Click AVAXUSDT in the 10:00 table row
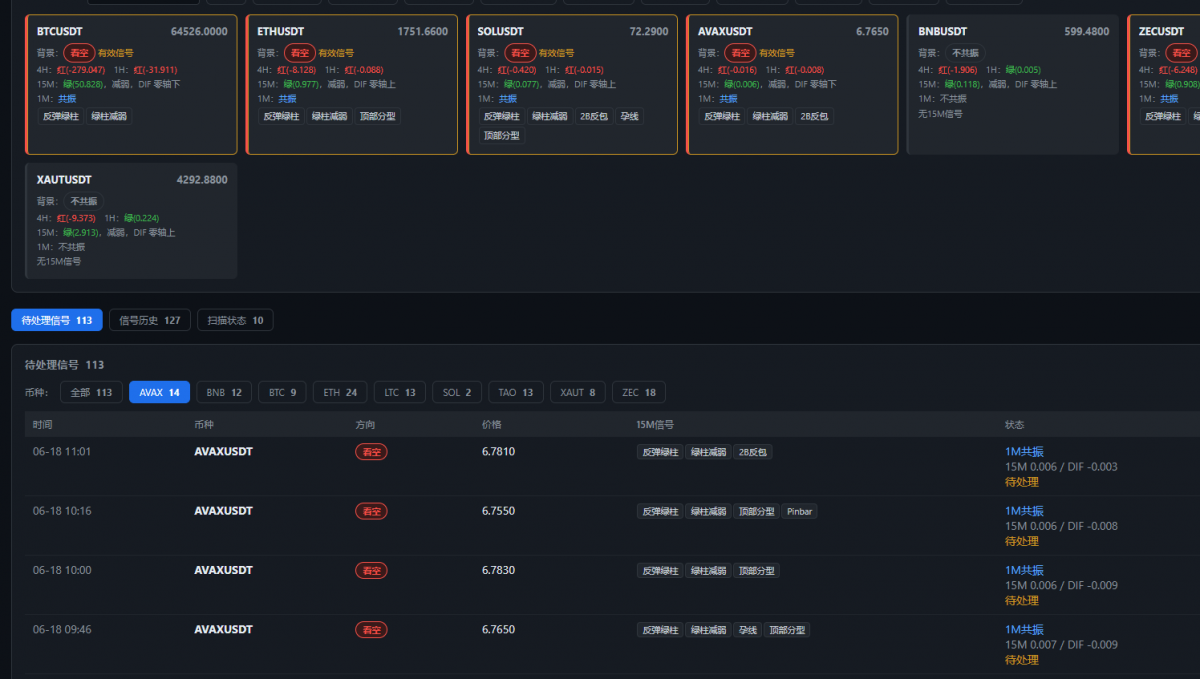This screenshot has height=679, width=1200. pos(223,570)
